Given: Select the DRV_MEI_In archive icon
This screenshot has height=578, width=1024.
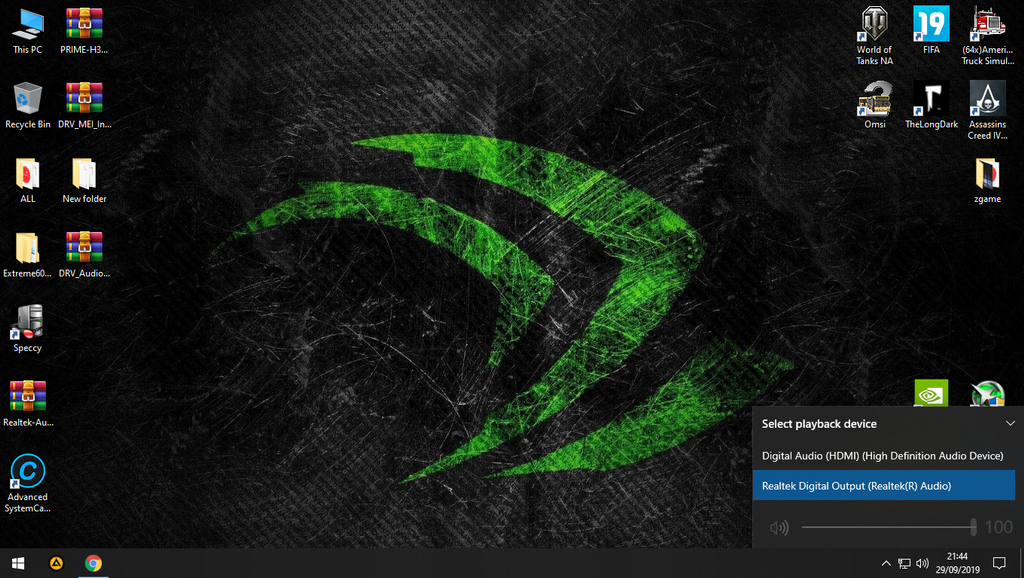Looking at the screenshot, I should (x=84, y=105).
